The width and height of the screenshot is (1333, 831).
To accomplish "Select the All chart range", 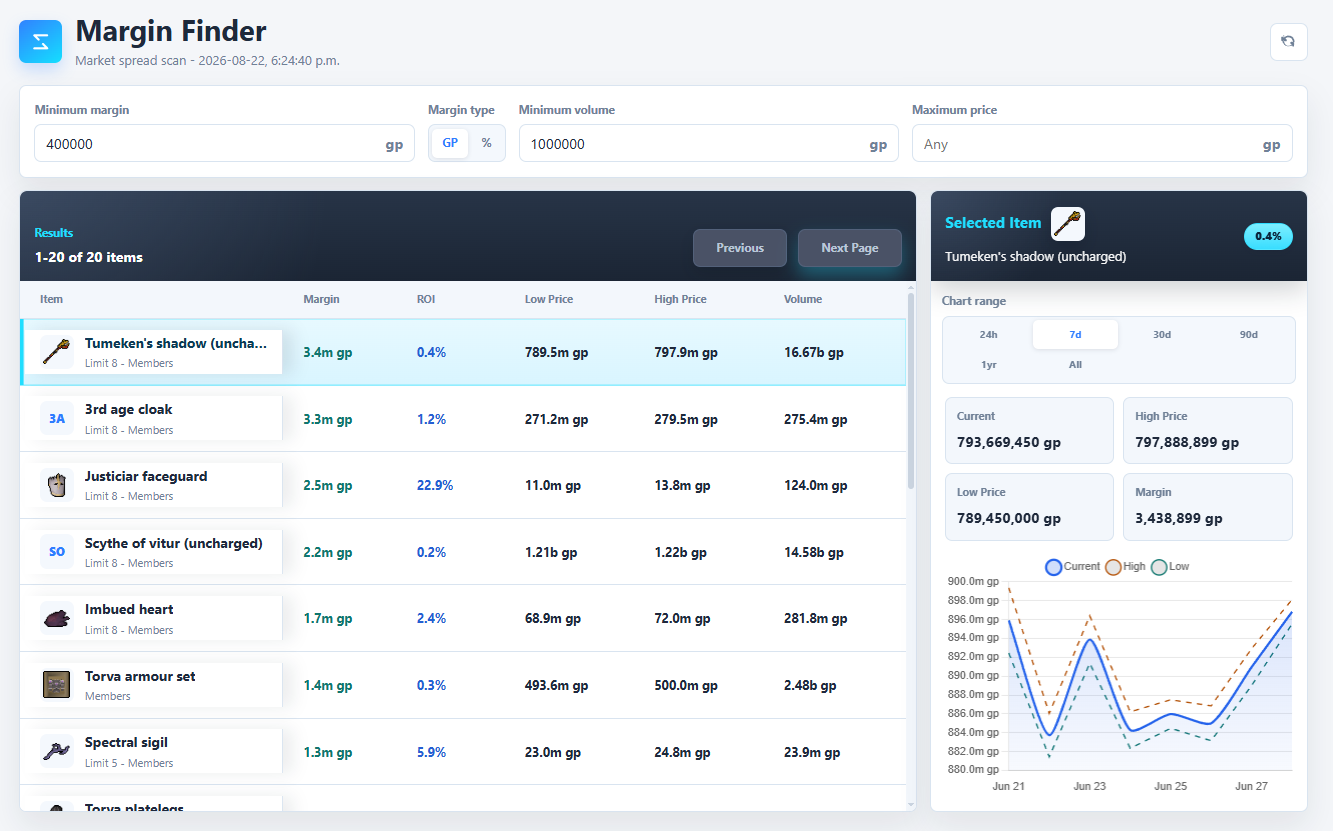I will [1075, 365].
